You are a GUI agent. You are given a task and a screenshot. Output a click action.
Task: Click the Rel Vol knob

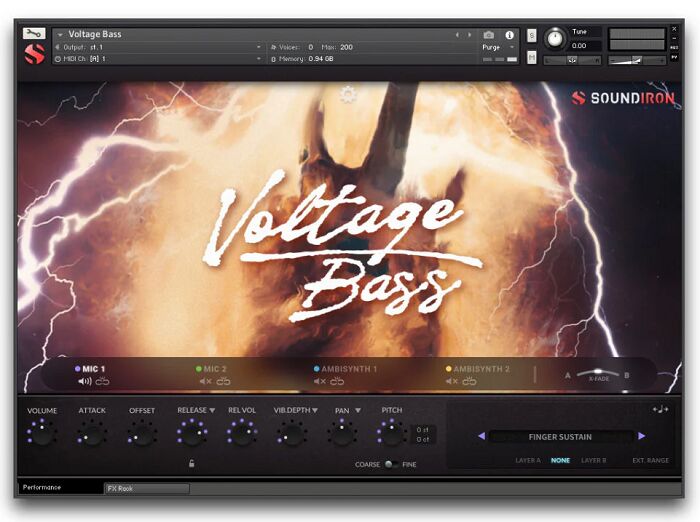point(242,434)
